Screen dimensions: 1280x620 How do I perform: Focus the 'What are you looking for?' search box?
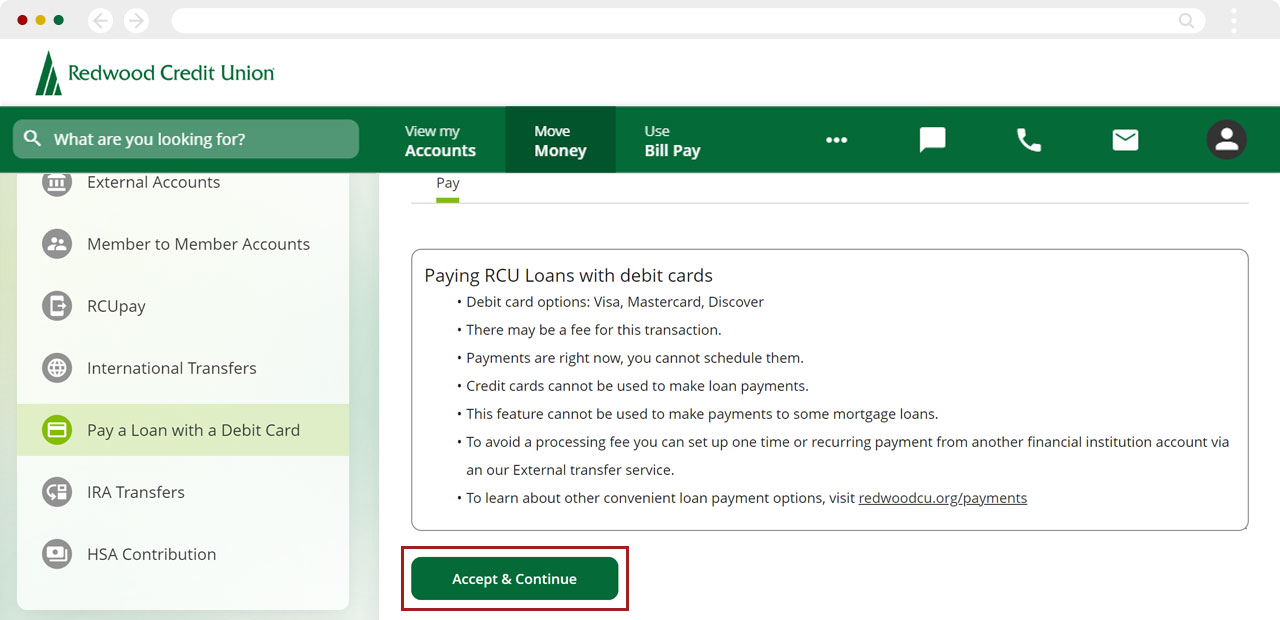pos(186,139)
